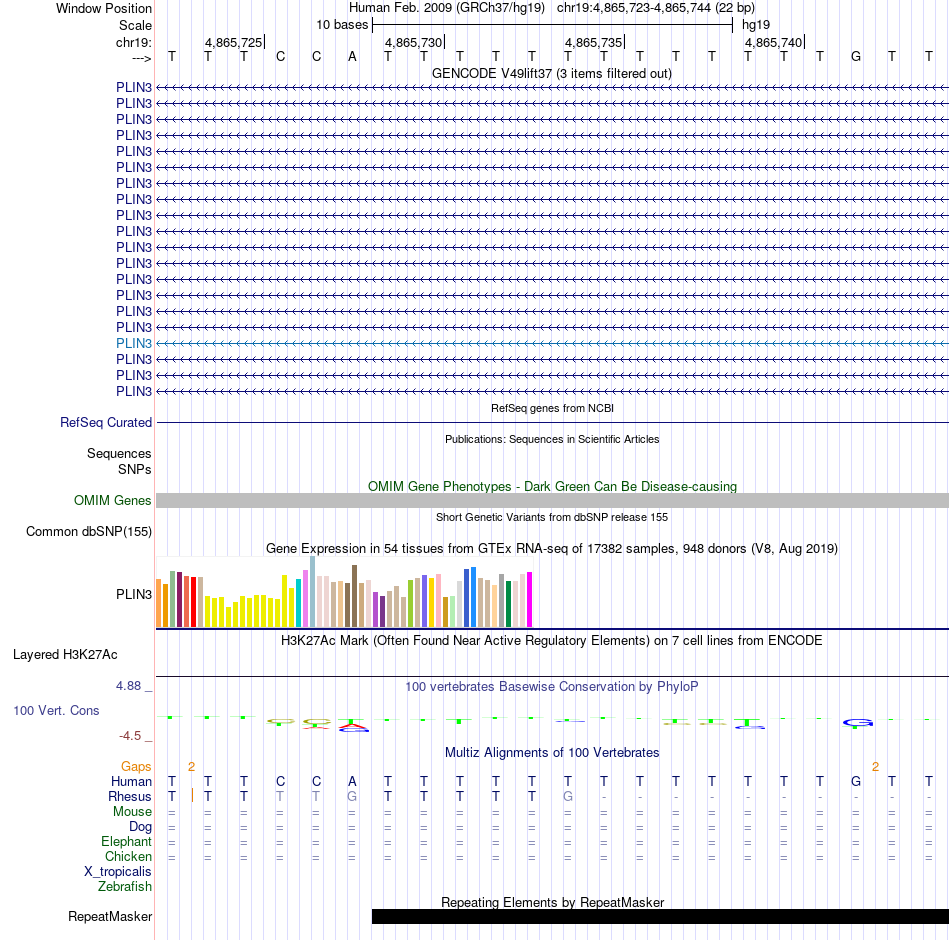Screen dimensions: 950x940
Task: Click the chr19: ruler label
Action: coord(133,42)
